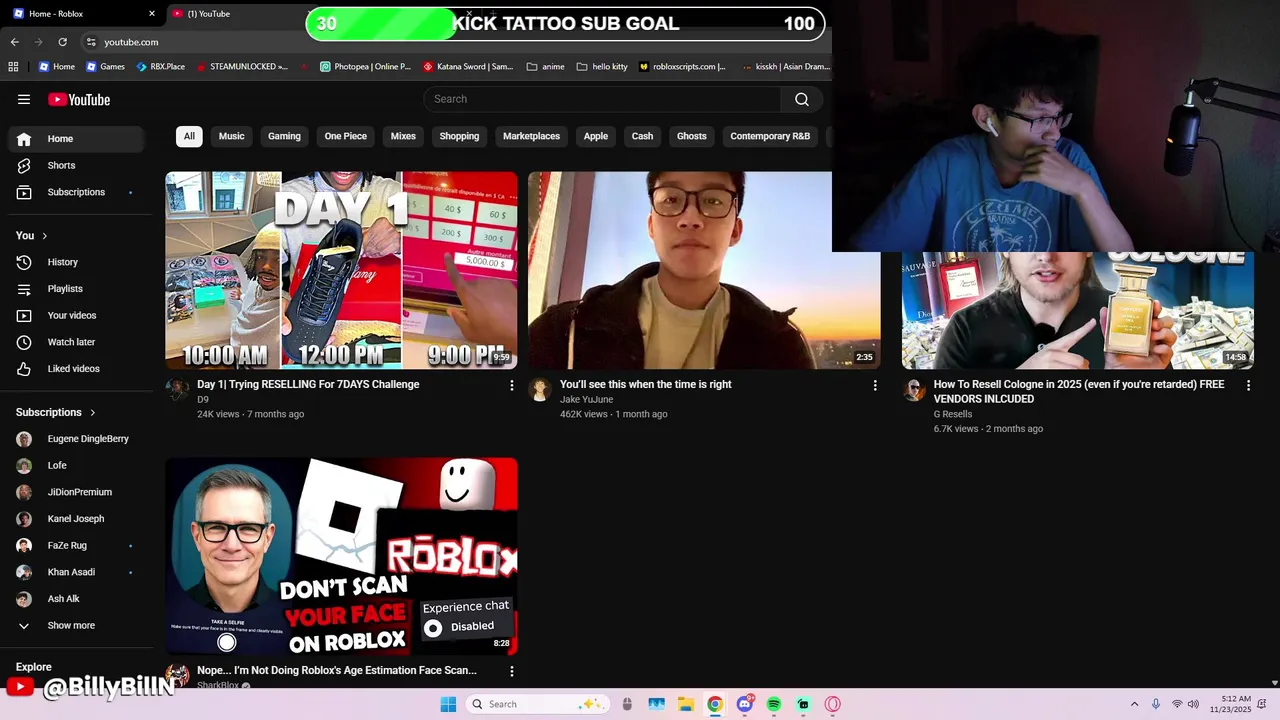1280x720 pixels.
Task: Select the All filter chip
Action: click(189, 136)
